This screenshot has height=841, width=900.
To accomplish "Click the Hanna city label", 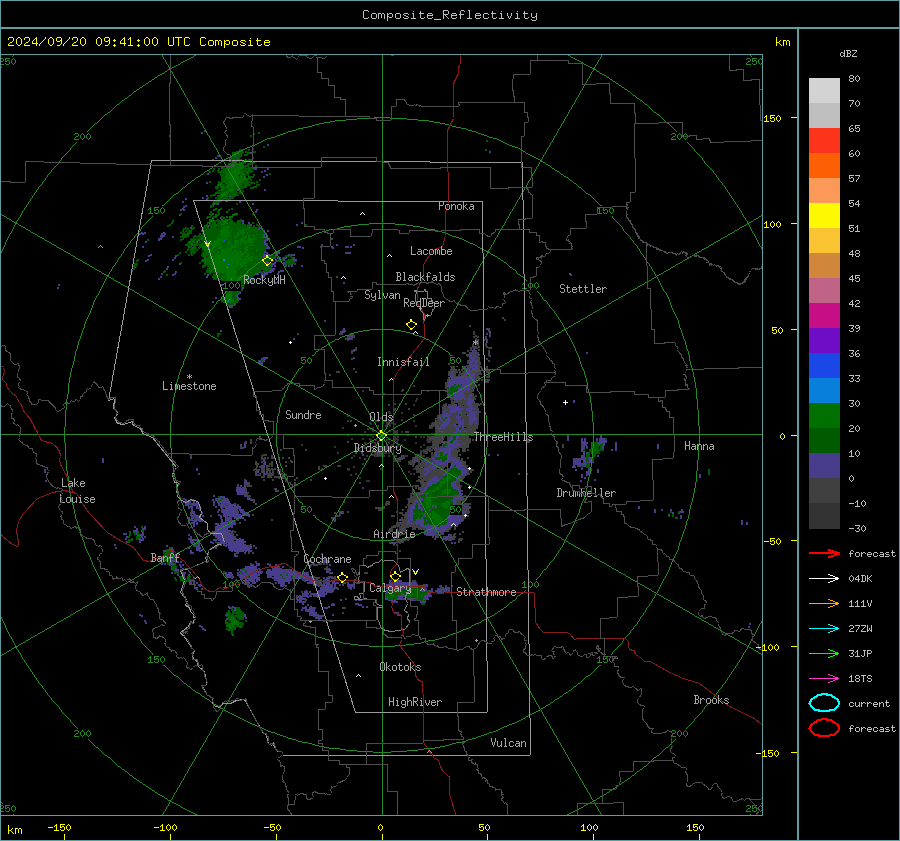I will pyautogui.click(x=699, y=446).
